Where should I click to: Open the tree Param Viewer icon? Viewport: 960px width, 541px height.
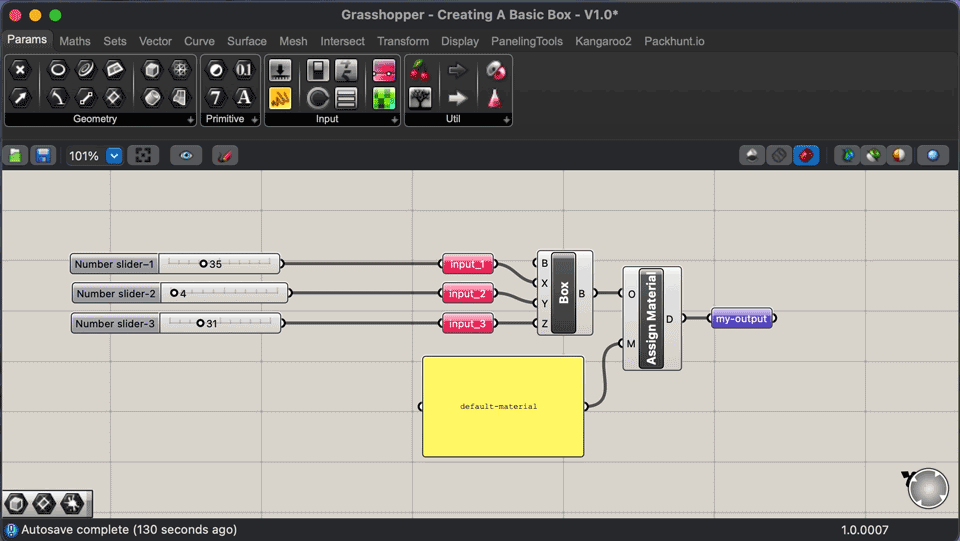(x=420, y=98)
